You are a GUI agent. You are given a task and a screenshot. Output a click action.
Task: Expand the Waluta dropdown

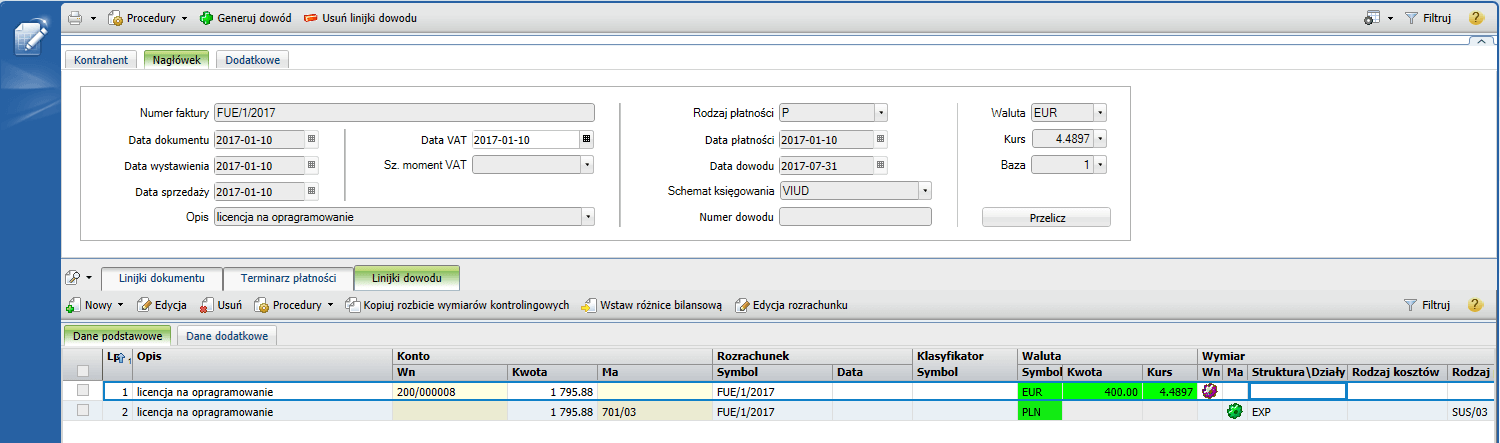pyautogui.click(x=1100, y=113)
